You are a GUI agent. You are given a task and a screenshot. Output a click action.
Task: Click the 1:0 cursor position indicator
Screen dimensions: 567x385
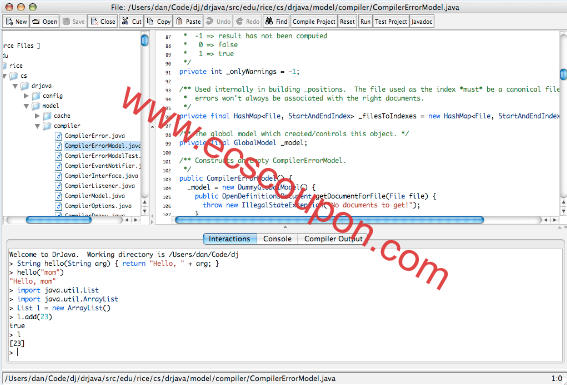[557, 378]
